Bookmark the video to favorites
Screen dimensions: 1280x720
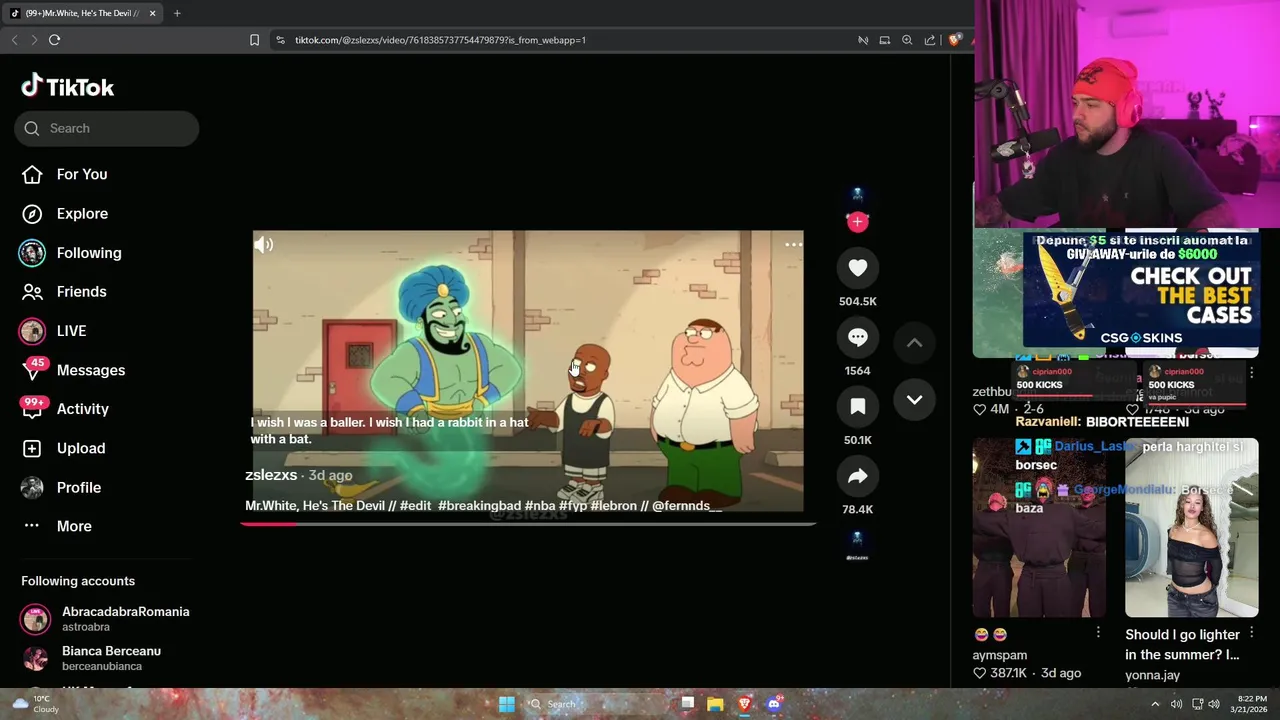[x=857, y=407]
